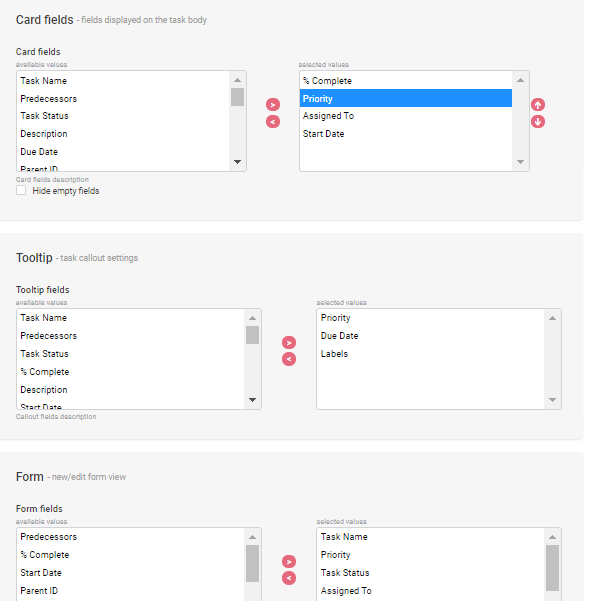Click up arrow of Tooltip available values scrollbar
589x601 pixels.
coord(252,318)
